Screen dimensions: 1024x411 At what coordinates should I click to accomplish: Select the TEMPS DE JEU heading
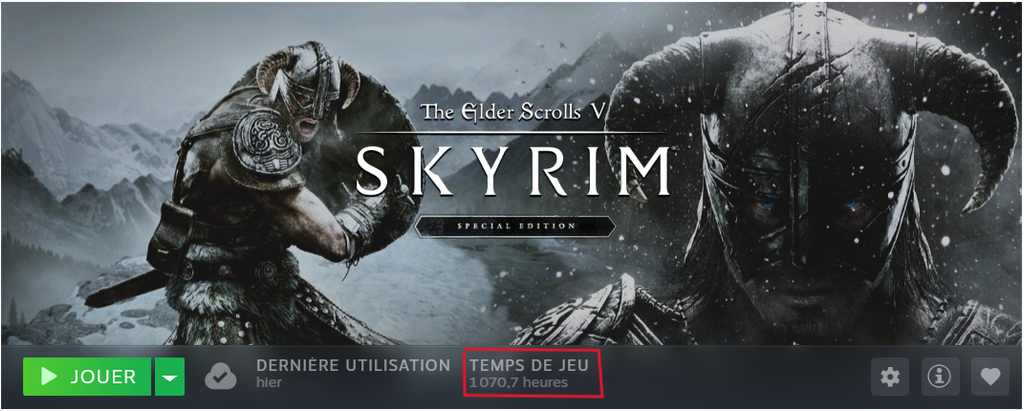coord(529,366)
